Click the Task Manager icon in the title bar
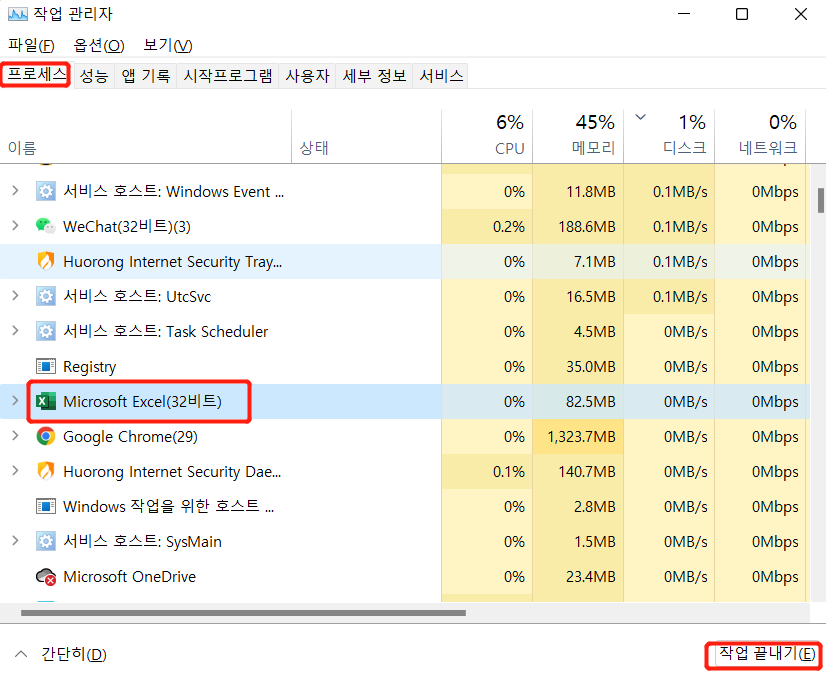This screenshot has width=826, height=678. [x=15, y=14]
